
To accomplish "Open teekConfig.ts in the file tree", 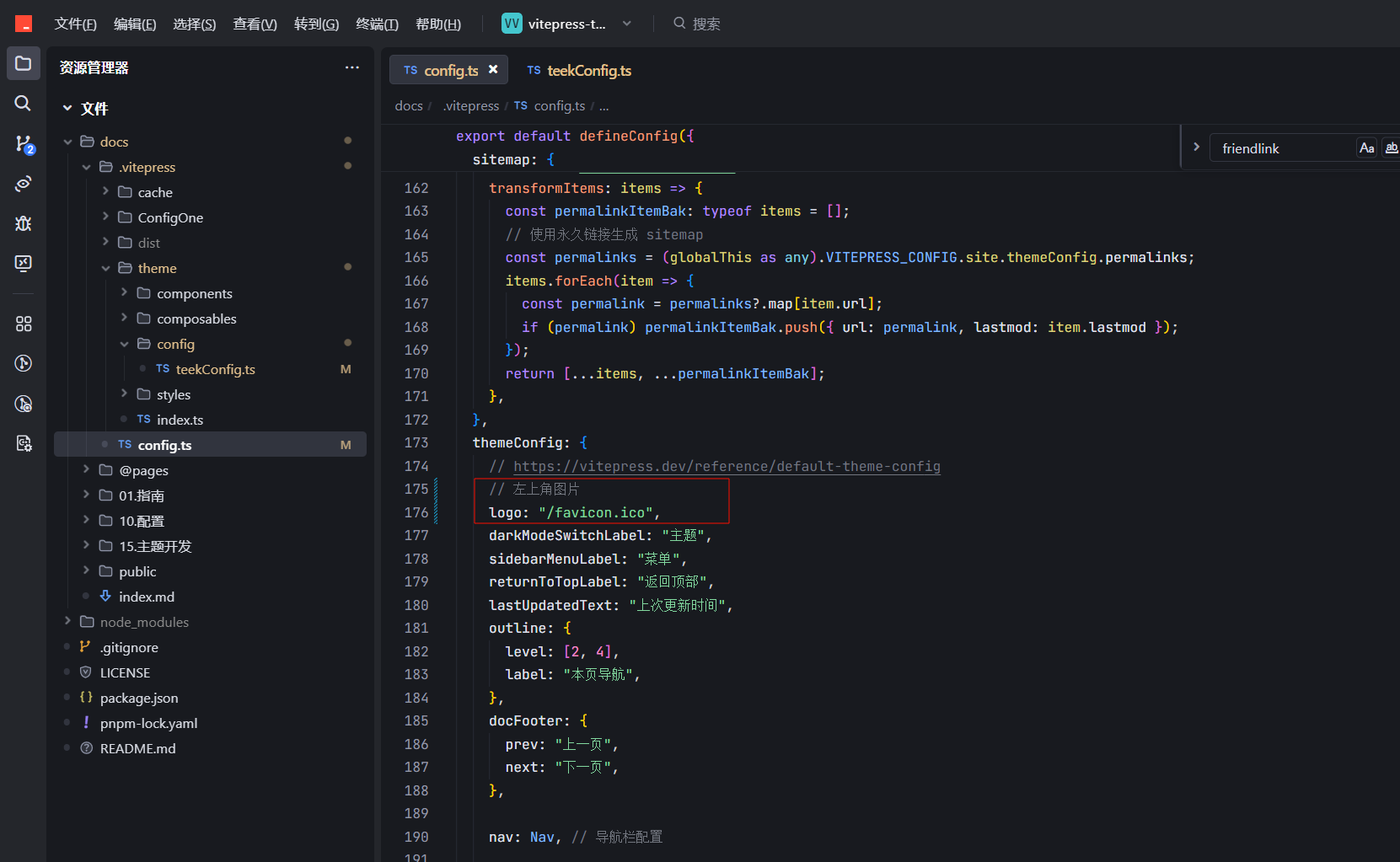I will pyautogui.click(x=215, y=369).
